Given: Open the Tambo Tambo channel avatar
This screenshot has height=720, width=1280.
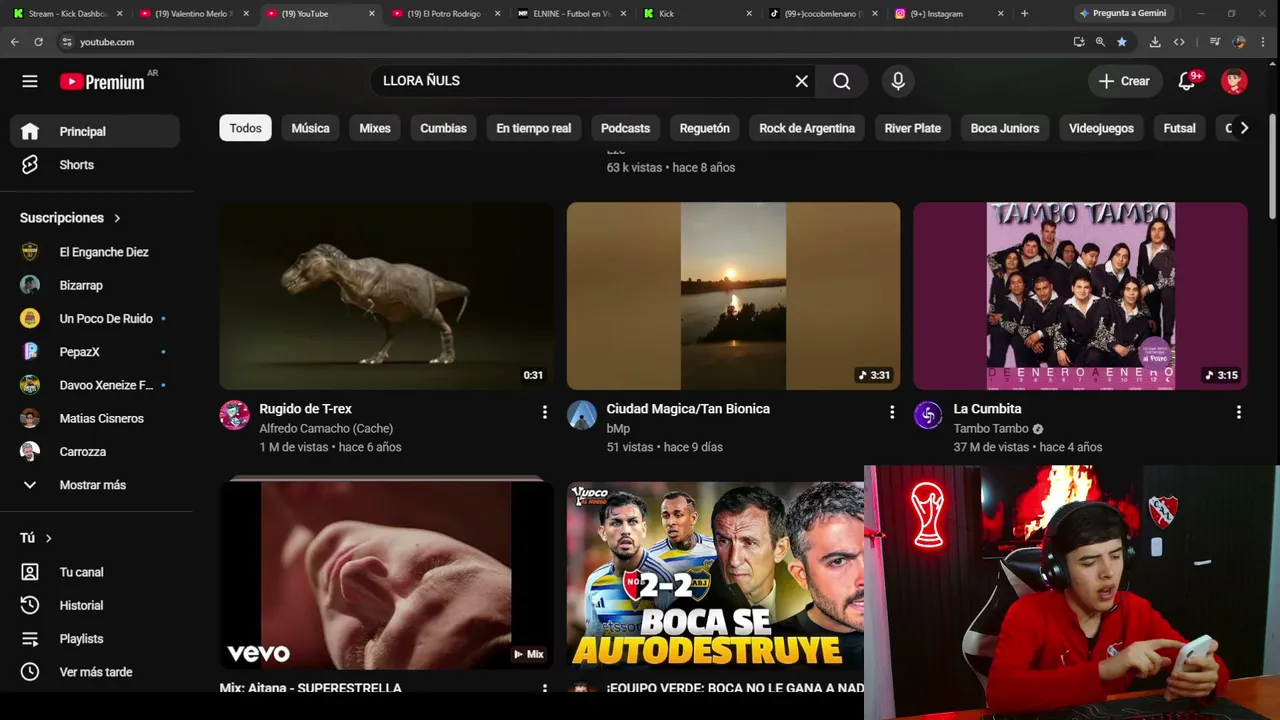Looking at the screenshot, I should click(928, 415).
